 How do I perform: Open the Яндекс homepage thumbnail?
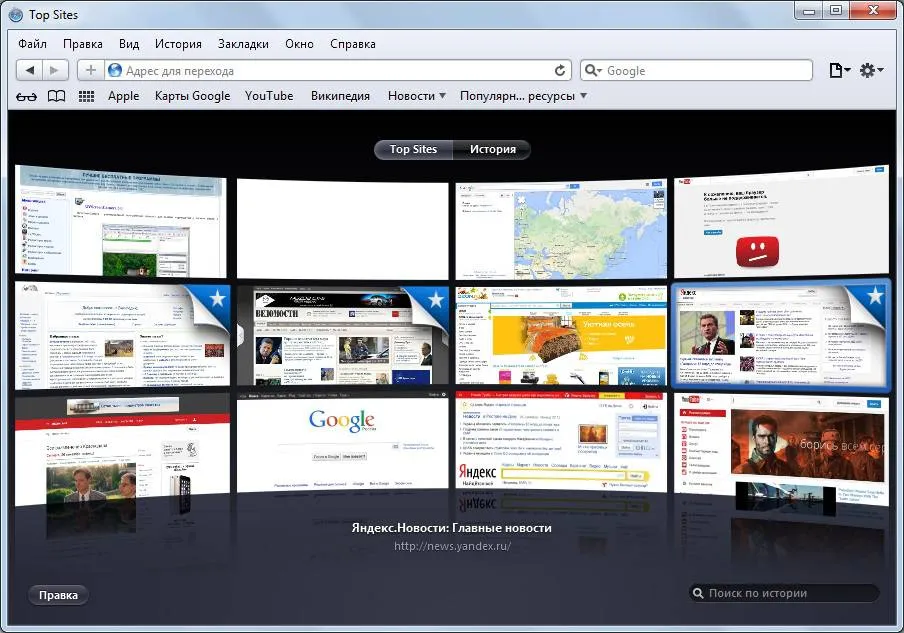click(x=561, y=443)
